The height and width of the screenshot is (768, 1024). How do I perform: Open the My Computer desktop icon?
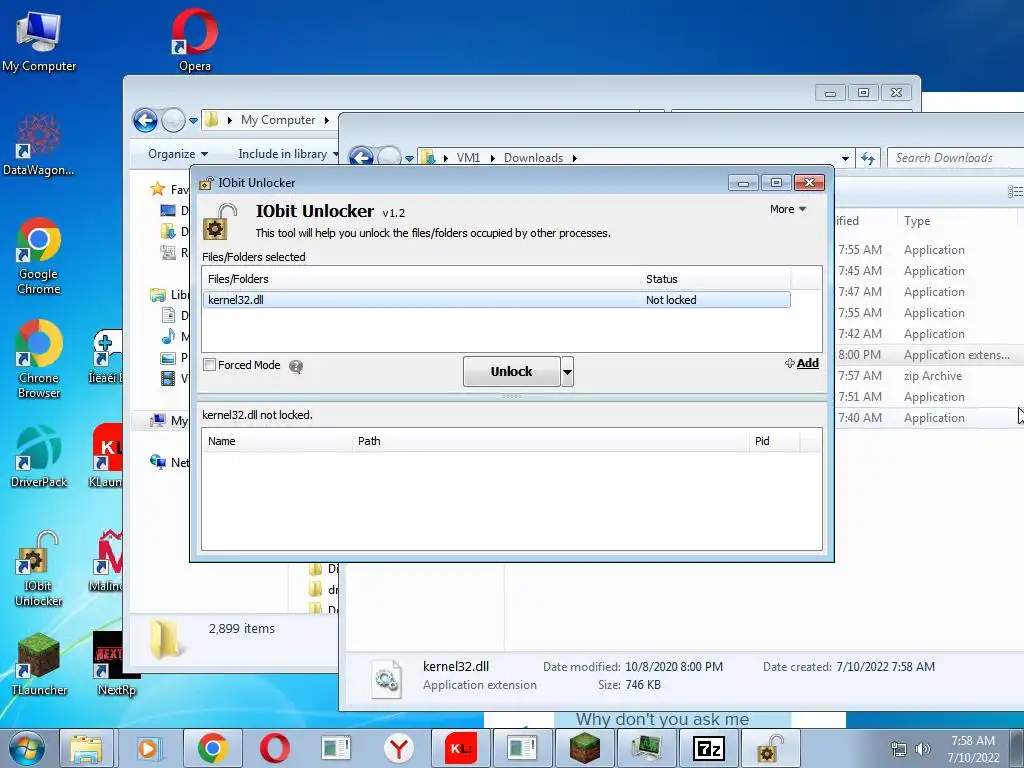coord(39,41)
